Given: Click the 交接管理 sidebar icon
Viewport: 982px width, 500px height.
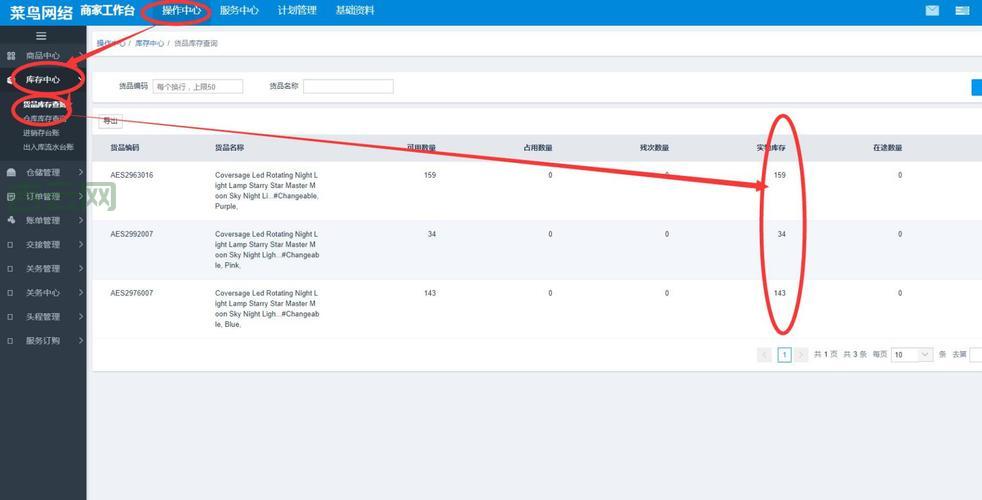Looking at the screenshot, I should [x=11, y=245].
